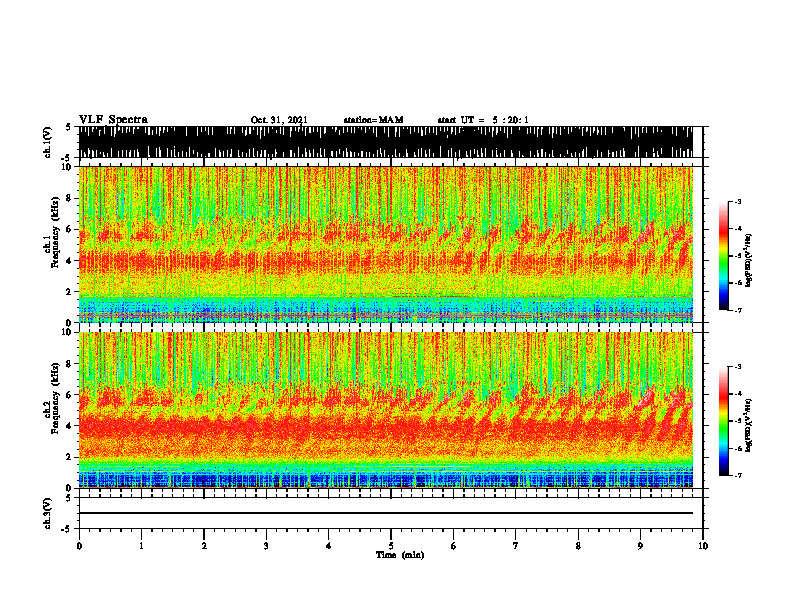Click the ch.2 spectrogram color bar

723,421
